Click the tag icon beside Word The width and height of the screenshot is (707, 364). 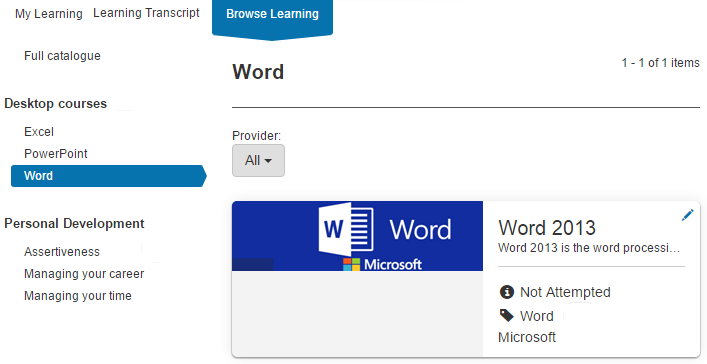coord(507,315)
